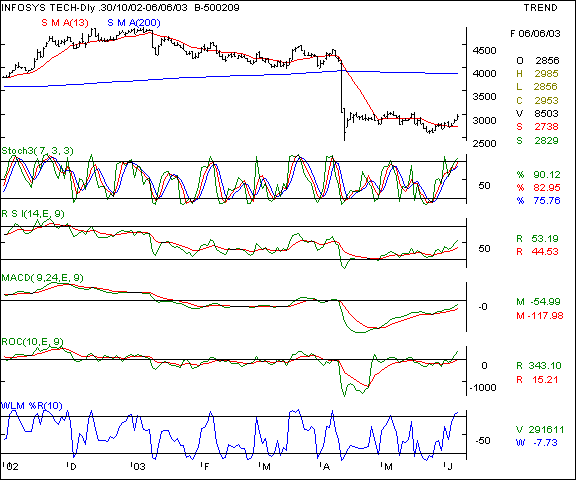Select the red SMA(13) legend label
This screenshot has width=576, height=480.
pos(65,23)
